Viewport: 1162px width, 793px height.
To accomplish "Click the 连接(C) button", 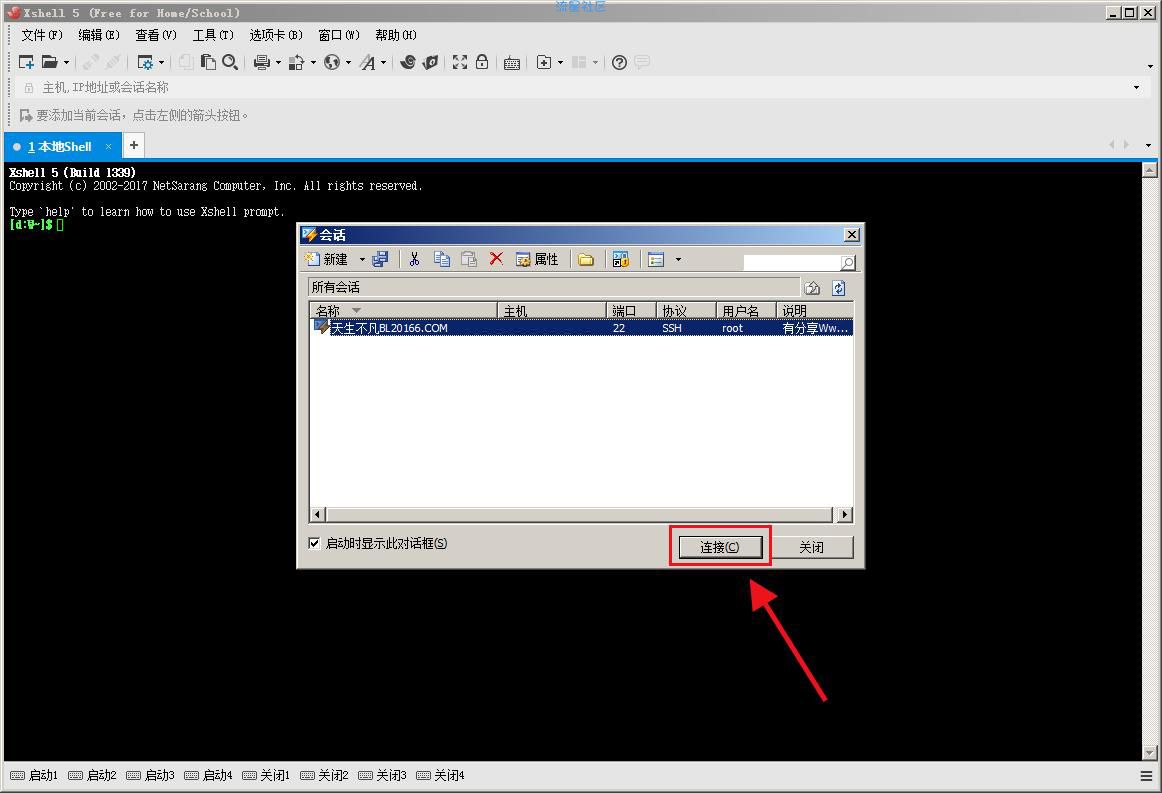I will coord(720,547).
